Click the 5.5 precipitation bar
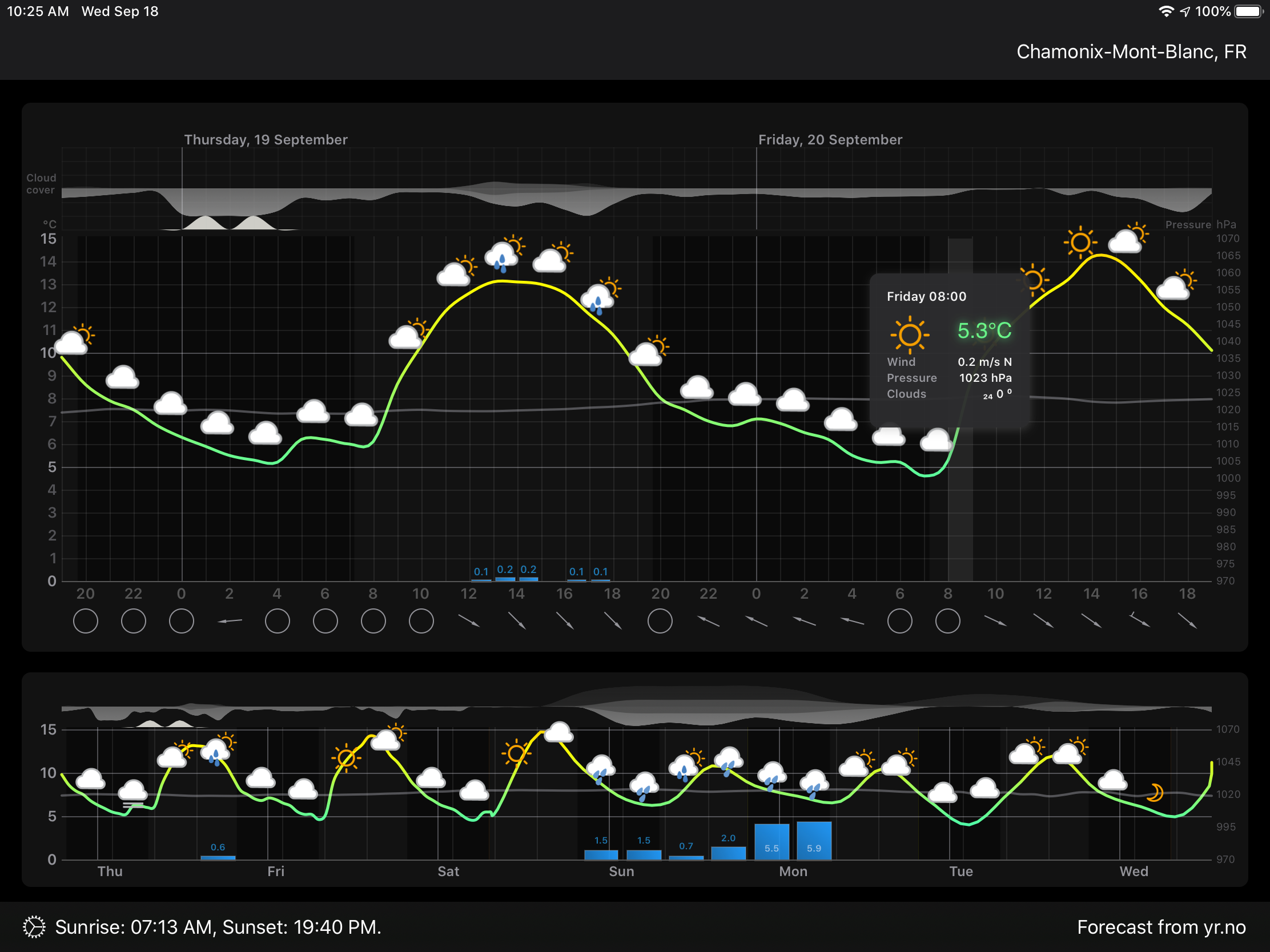 tap(771, 842)
